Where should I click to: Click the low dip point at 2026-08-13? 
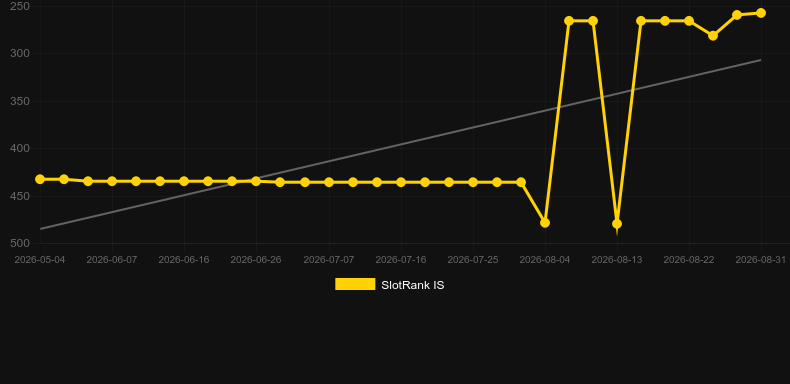(617, 224)
